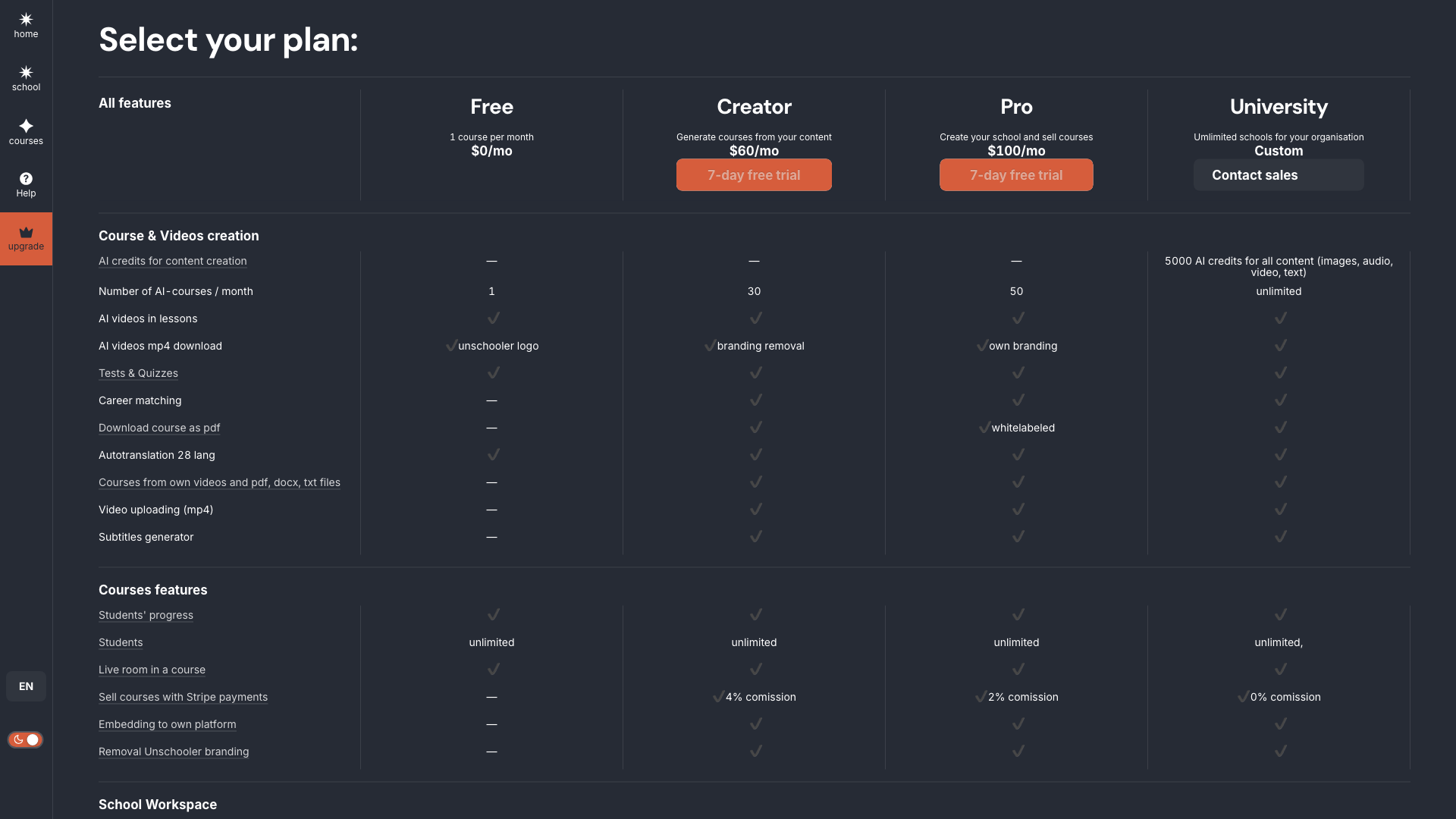The height and width of the screenshot is (819, 1456).
Task: Click Contact sales for University plan
Action: [x=1278, y=175]
